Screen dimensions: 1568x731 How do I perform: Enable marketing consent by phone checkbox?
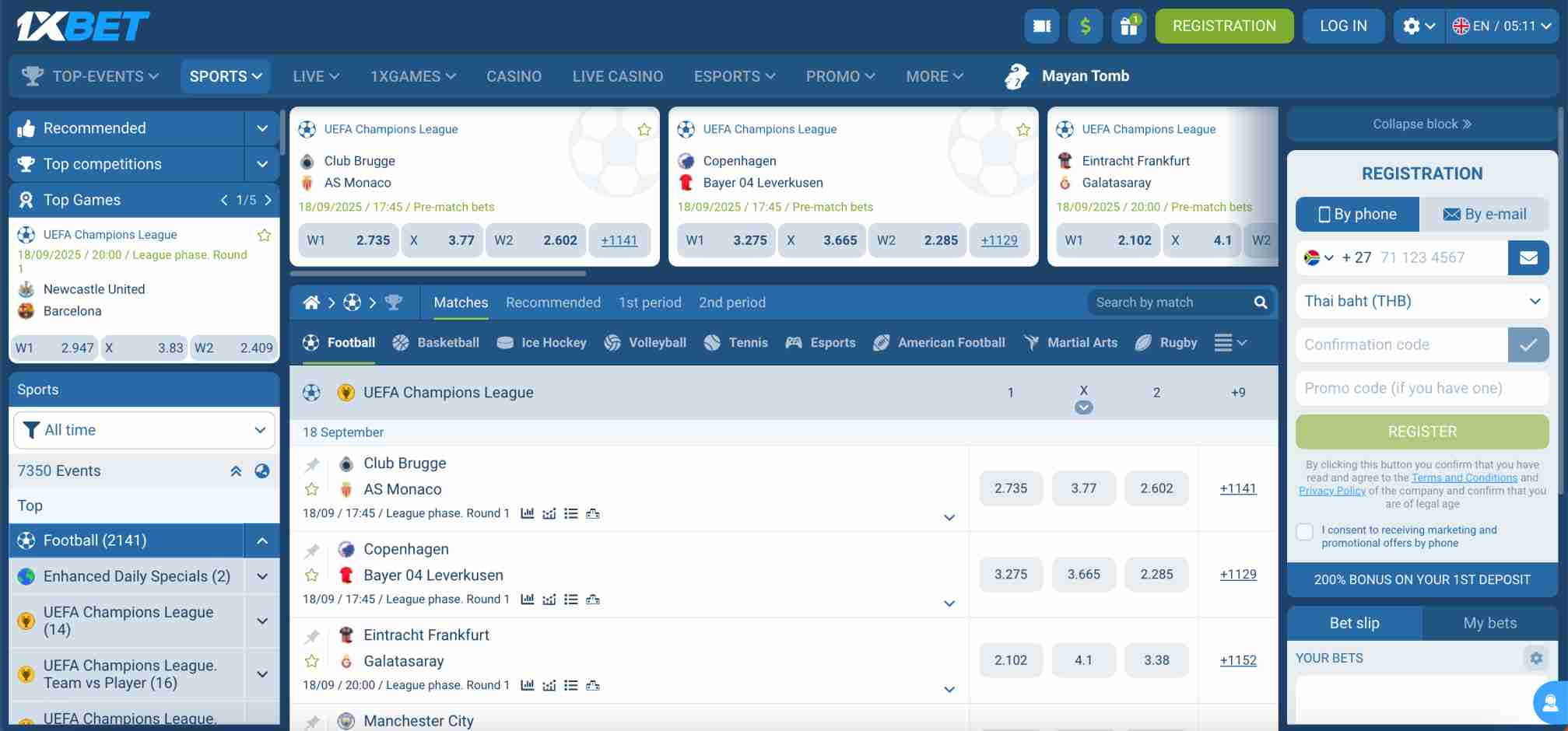coord(1304,531)
